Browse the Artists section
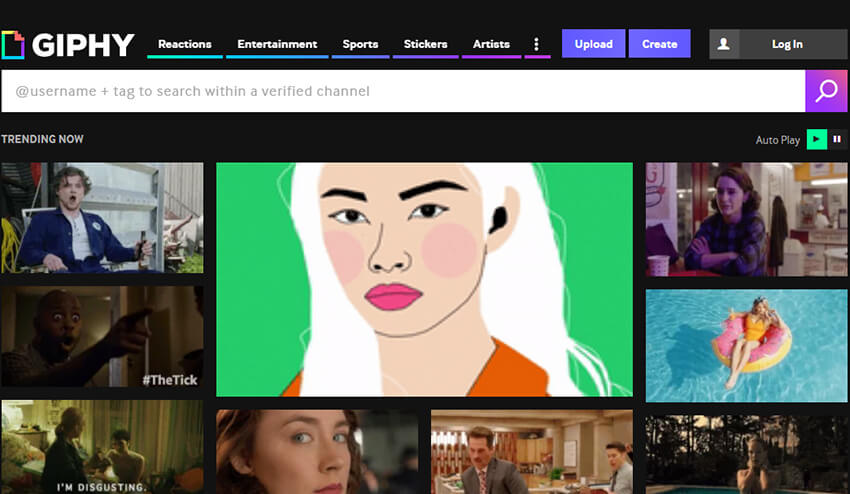This screenshot has width=850, height=494. [491, 44]
